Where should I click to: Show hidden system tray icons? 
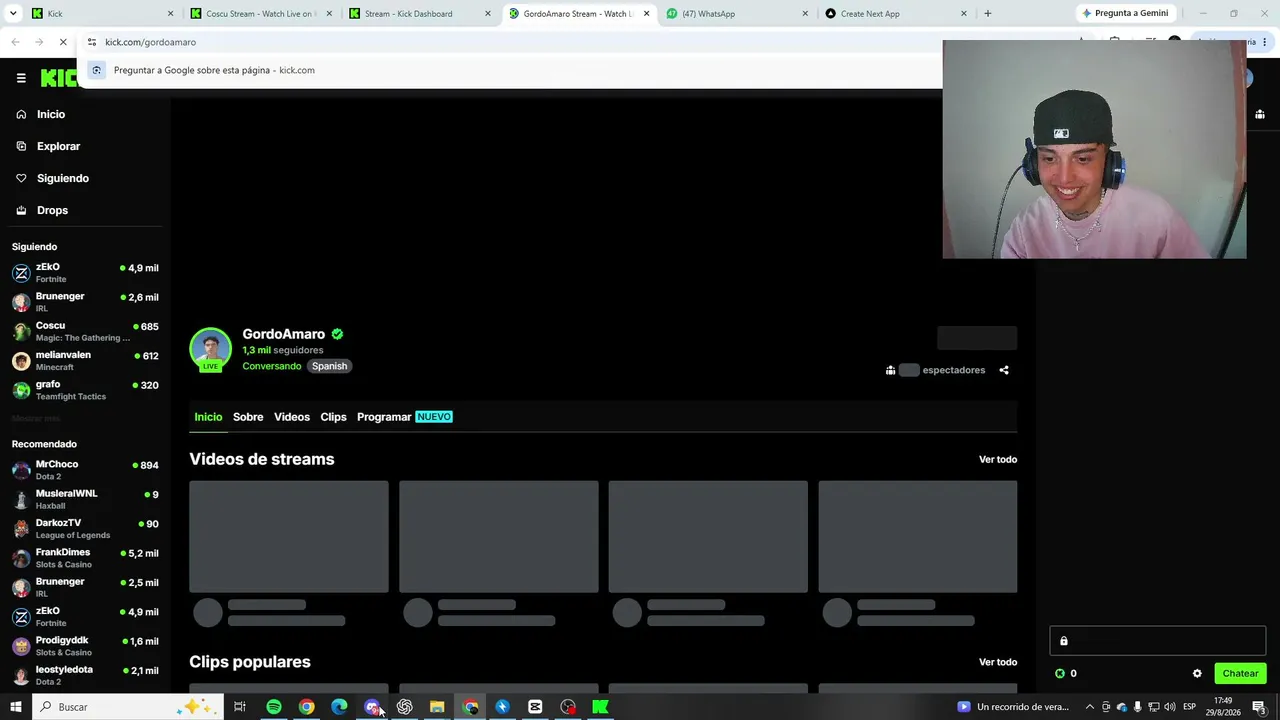tap(1090, 707)
